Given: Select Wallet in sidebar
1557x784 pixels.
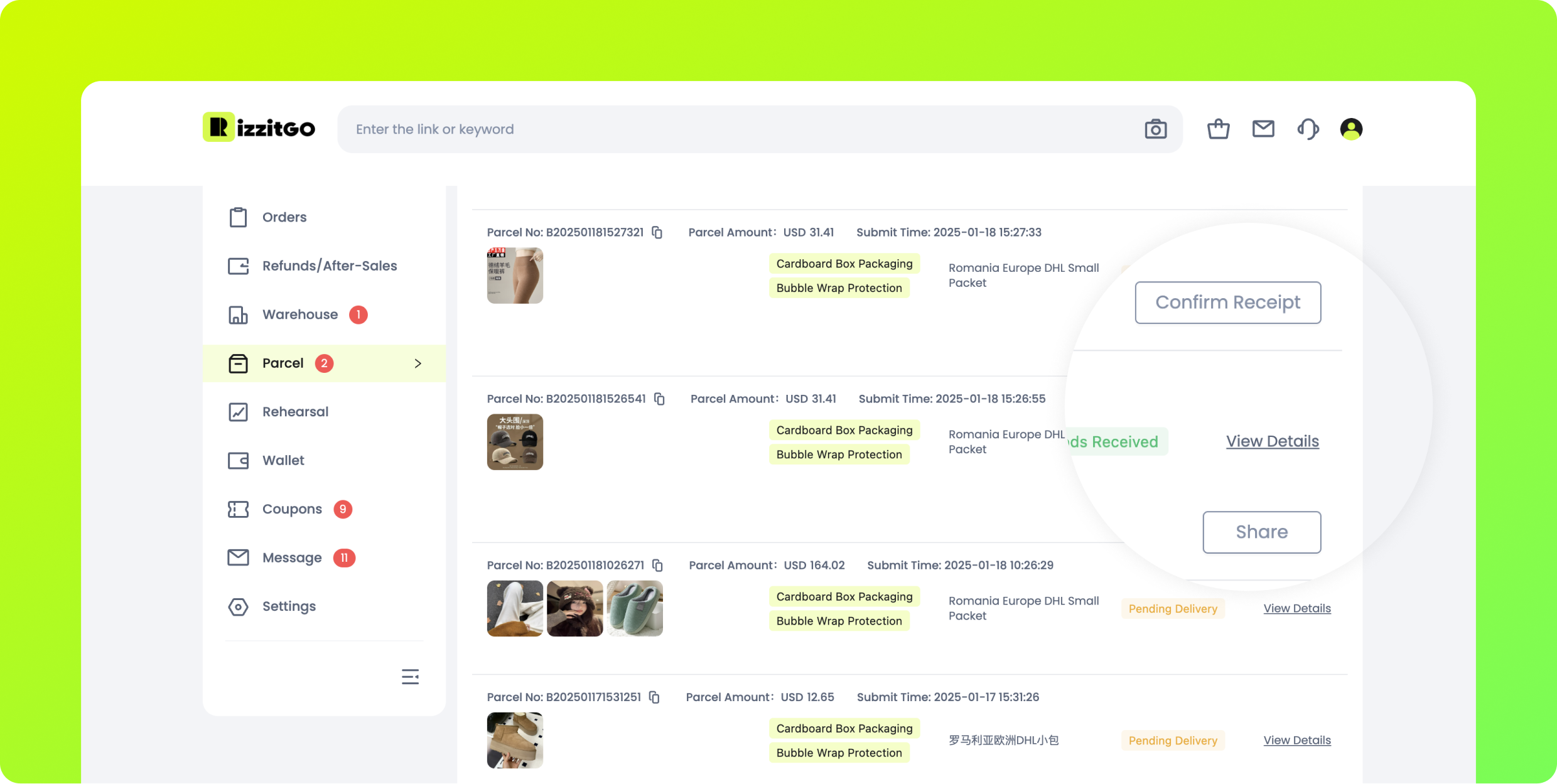Looking at the screenshot, I should point(324,461).
